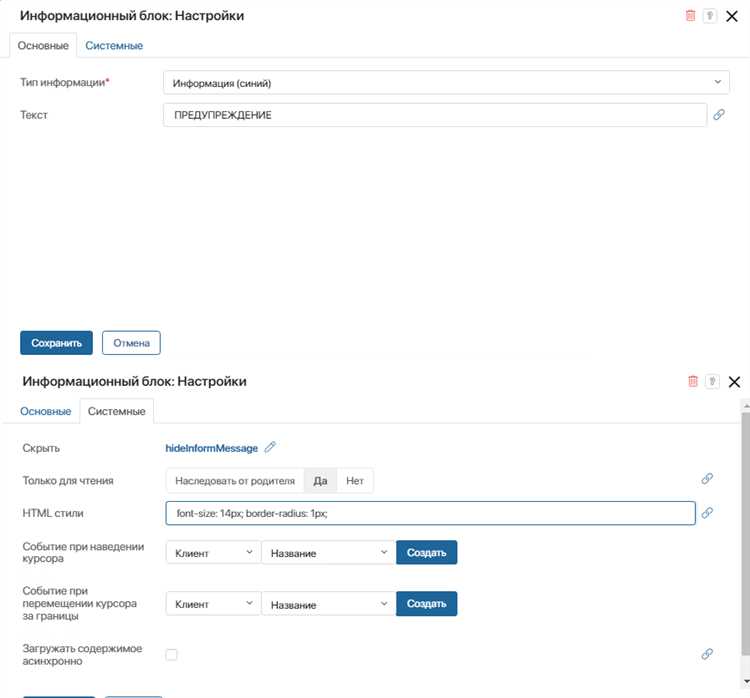Viewport: 750px width, 698px height.
Task: Click link icon next to HTML стили field
Action: click(x=707, y=513)
